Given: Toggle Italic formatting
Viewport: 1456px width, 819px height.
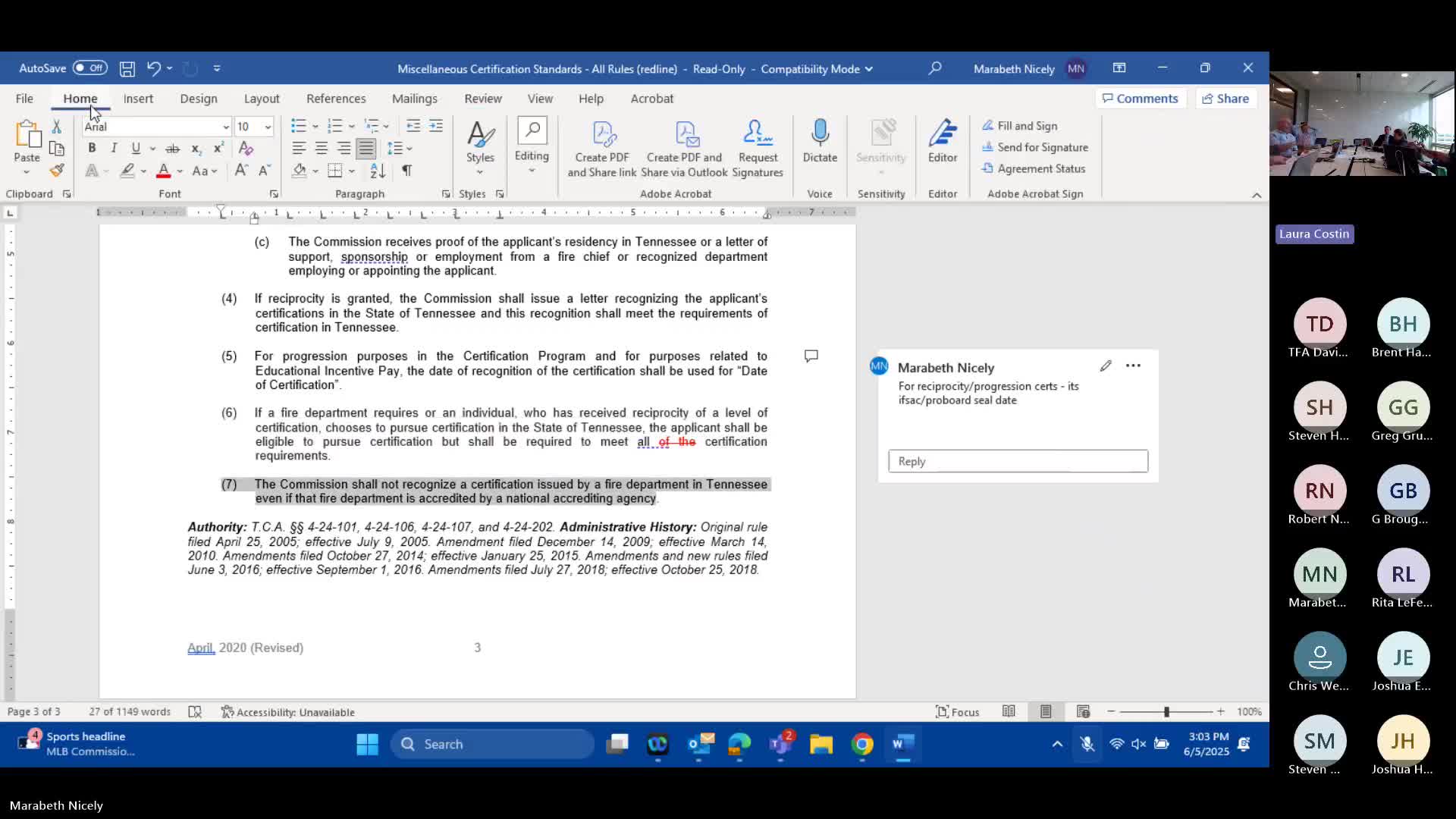Looking at the screenshot, I should pyautogui.click(x=114, y=148).
